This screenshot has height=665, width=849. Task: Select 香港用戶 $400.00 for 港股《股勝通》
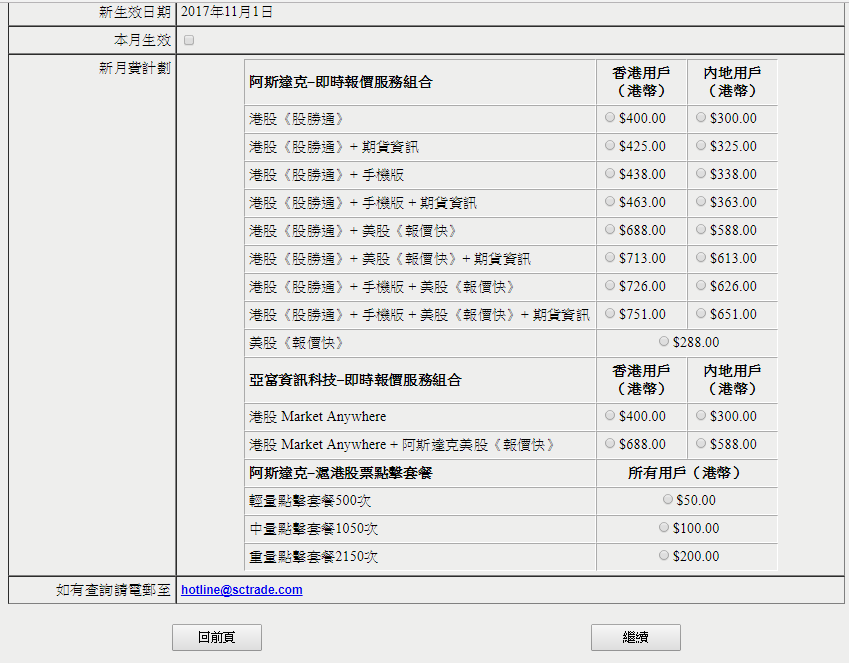click(610, 118)
